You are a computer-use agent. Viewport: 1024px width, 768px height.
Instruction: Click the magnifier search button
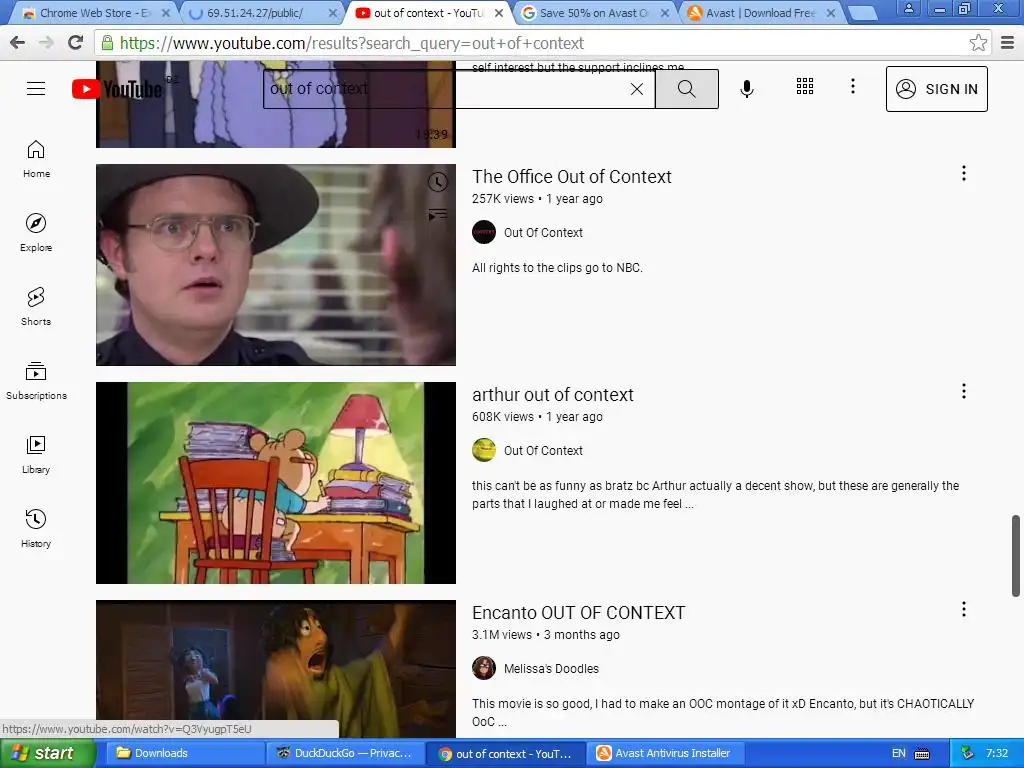pyautogui.click(x=686, y=89)
